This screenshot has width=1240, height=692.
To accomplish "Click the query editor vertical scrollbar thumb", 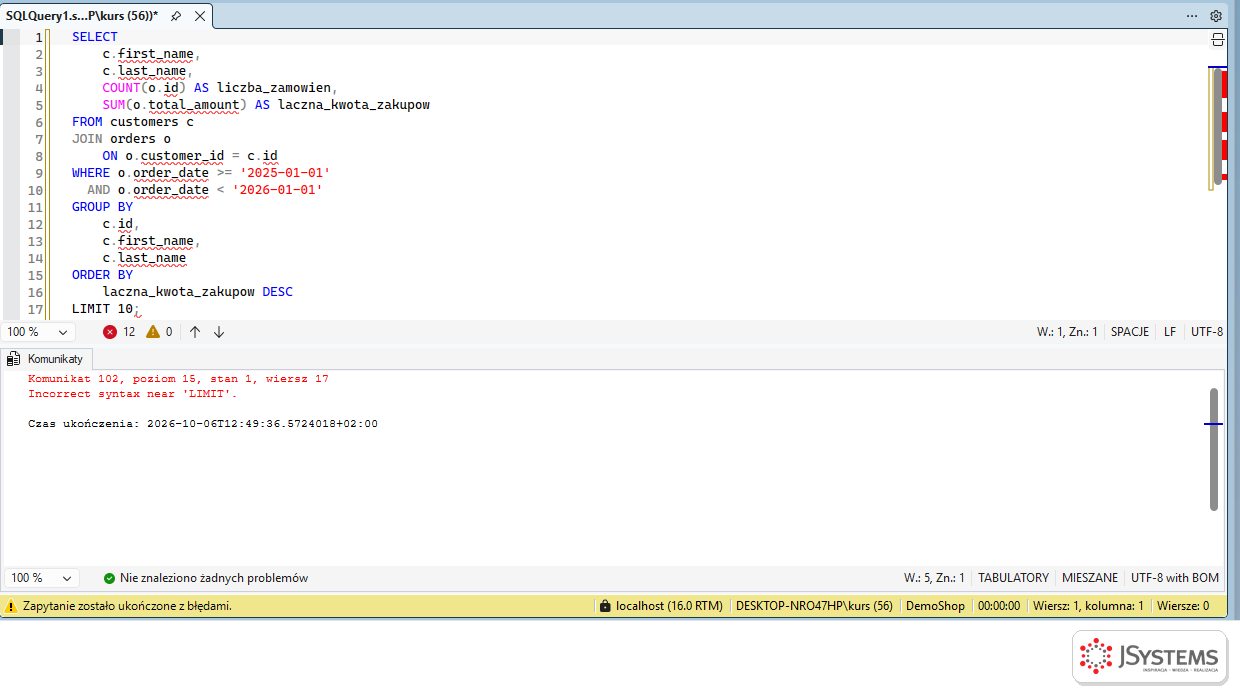I will (1218, 128).
